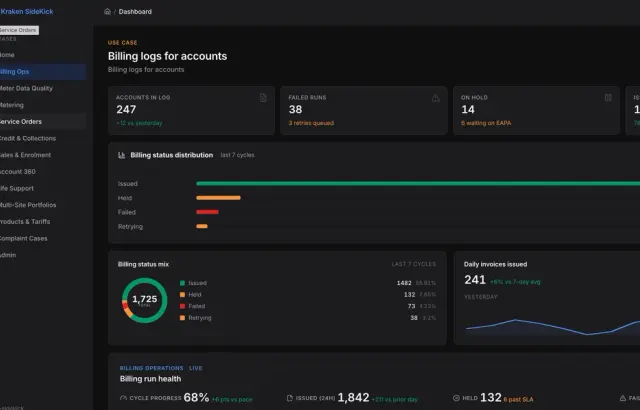Screen dimensions: 640x410
Task: Click the document icon on Accounts in Log card
Action: click(263, 98)
